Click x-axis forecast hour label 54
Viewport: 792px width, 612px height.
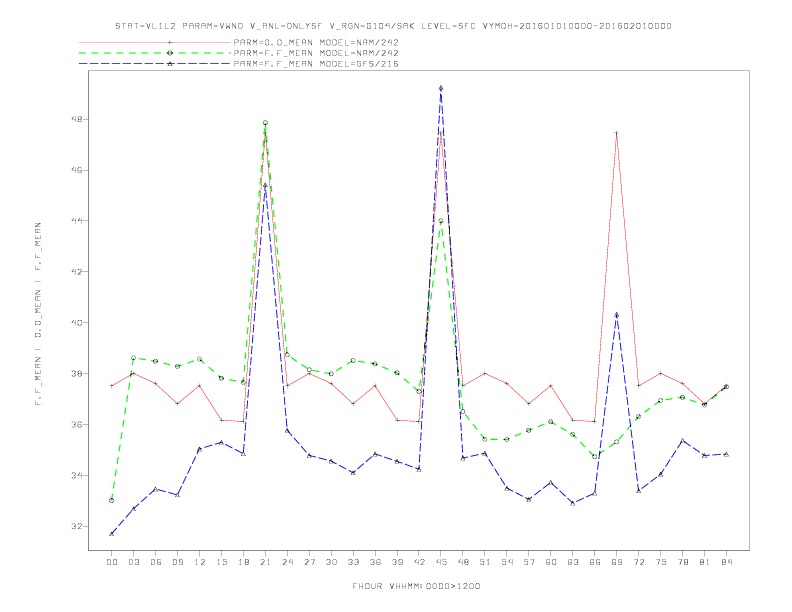tap(507, 562)
